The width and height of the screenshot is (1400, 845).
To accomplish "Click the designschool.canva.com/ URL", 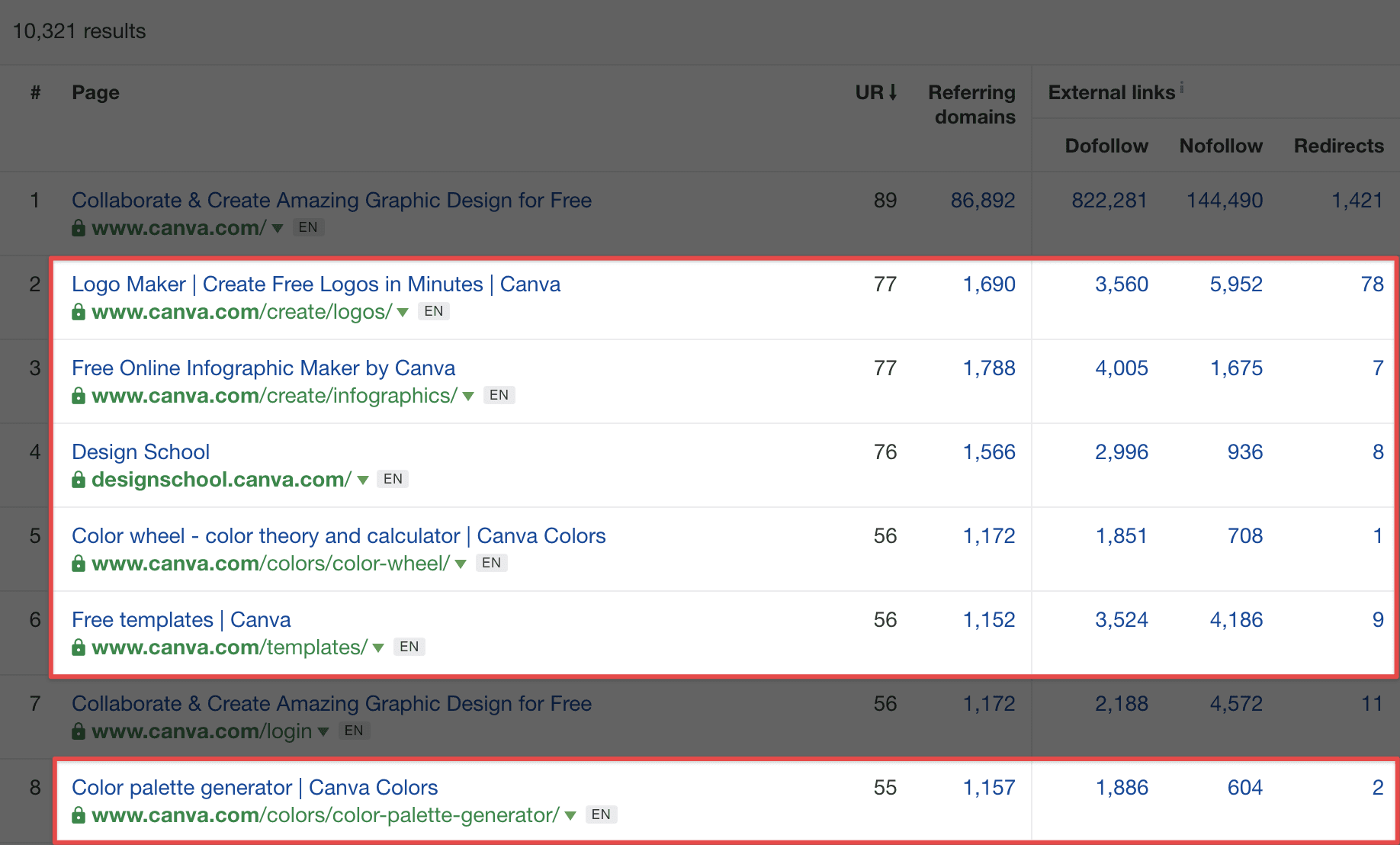I will 221,480.
